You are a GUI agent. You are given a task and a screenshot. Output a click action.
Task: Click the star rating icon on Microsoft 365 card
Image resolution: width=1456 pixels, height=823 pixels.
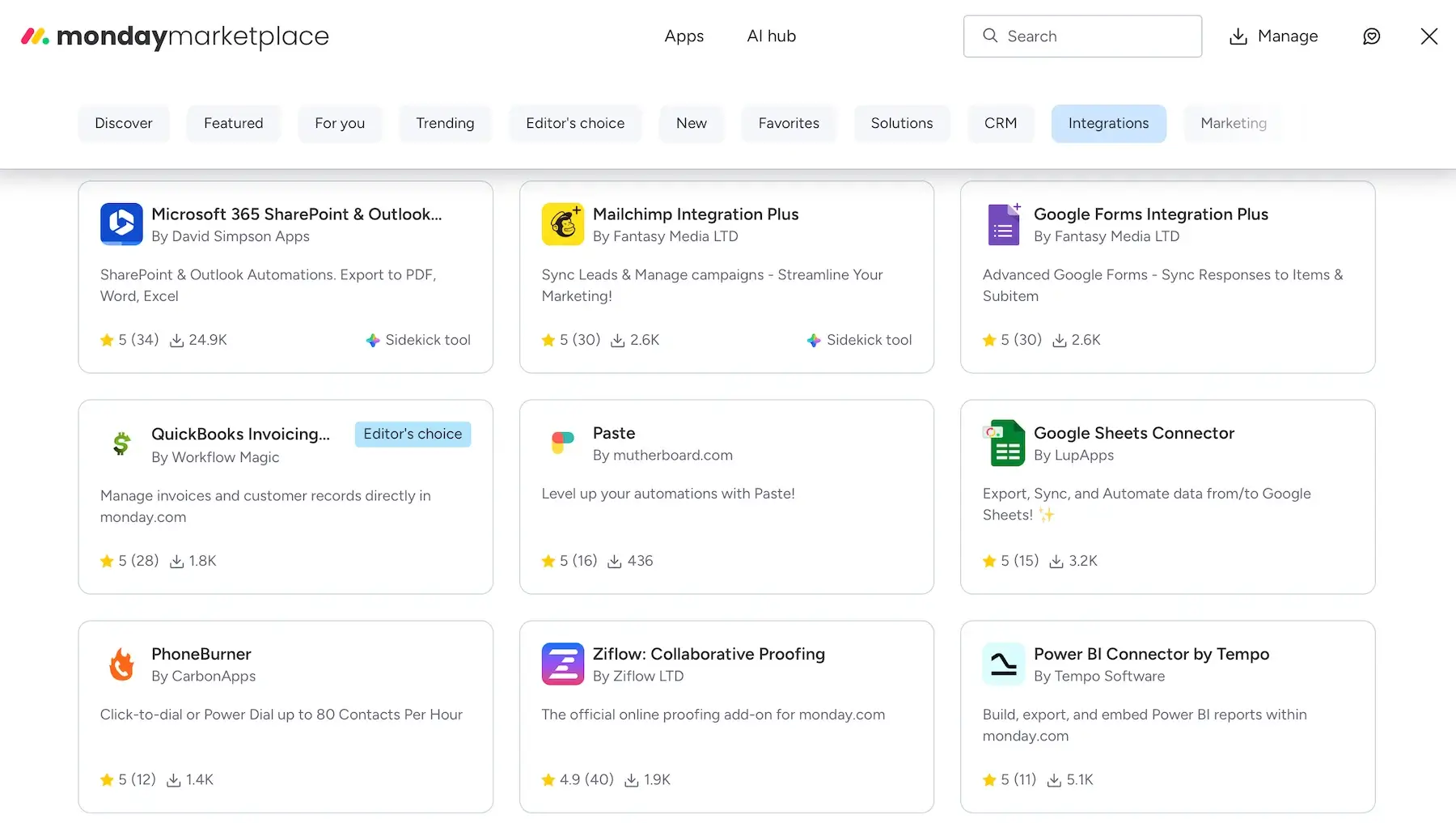(107, 340)
